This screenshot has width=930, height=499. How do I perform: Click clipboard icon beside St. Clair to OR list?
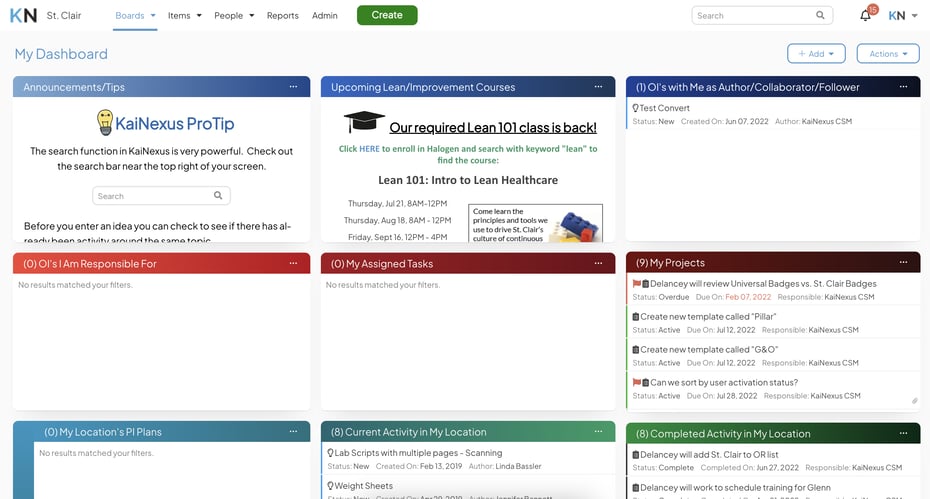[x=635, y=454]
